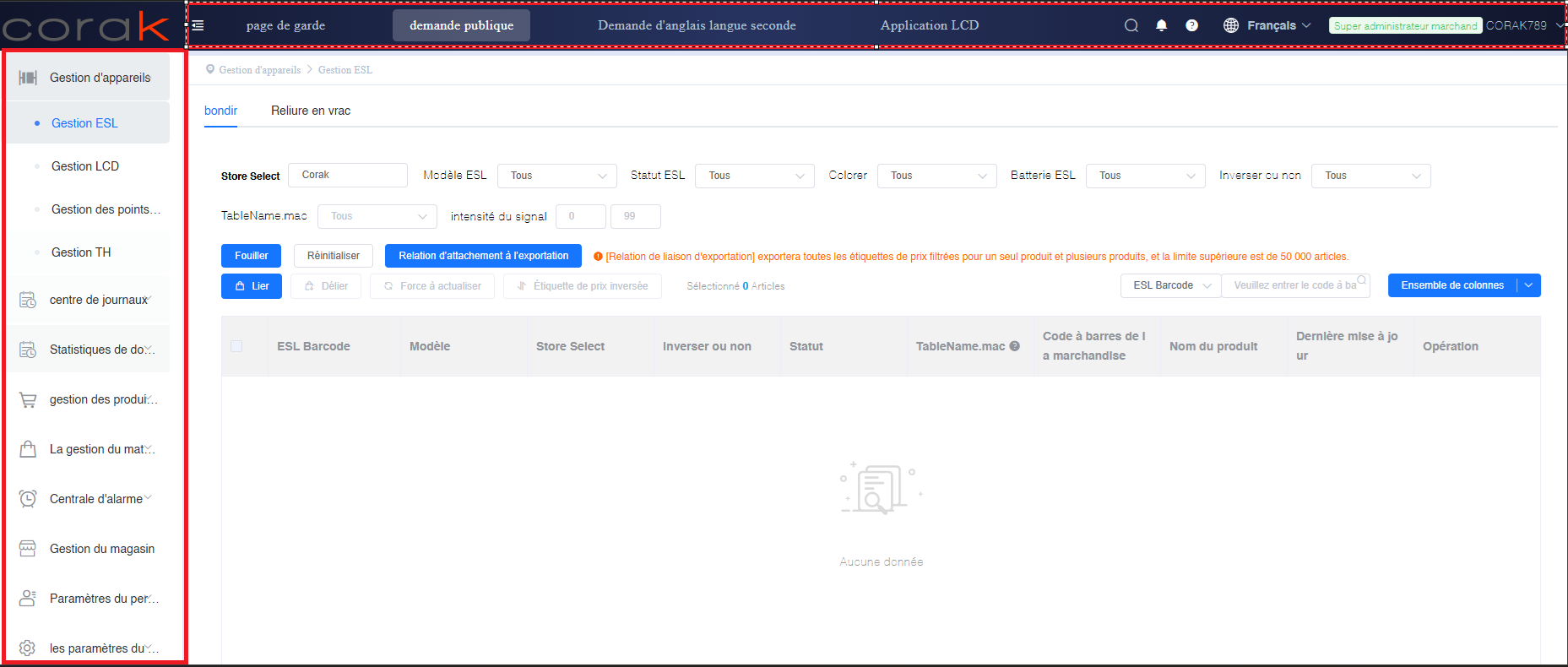Viewport: 1568px width, 667px height.
Task: Open Gestion LCD in sidebar
Action: pos(88,166)
